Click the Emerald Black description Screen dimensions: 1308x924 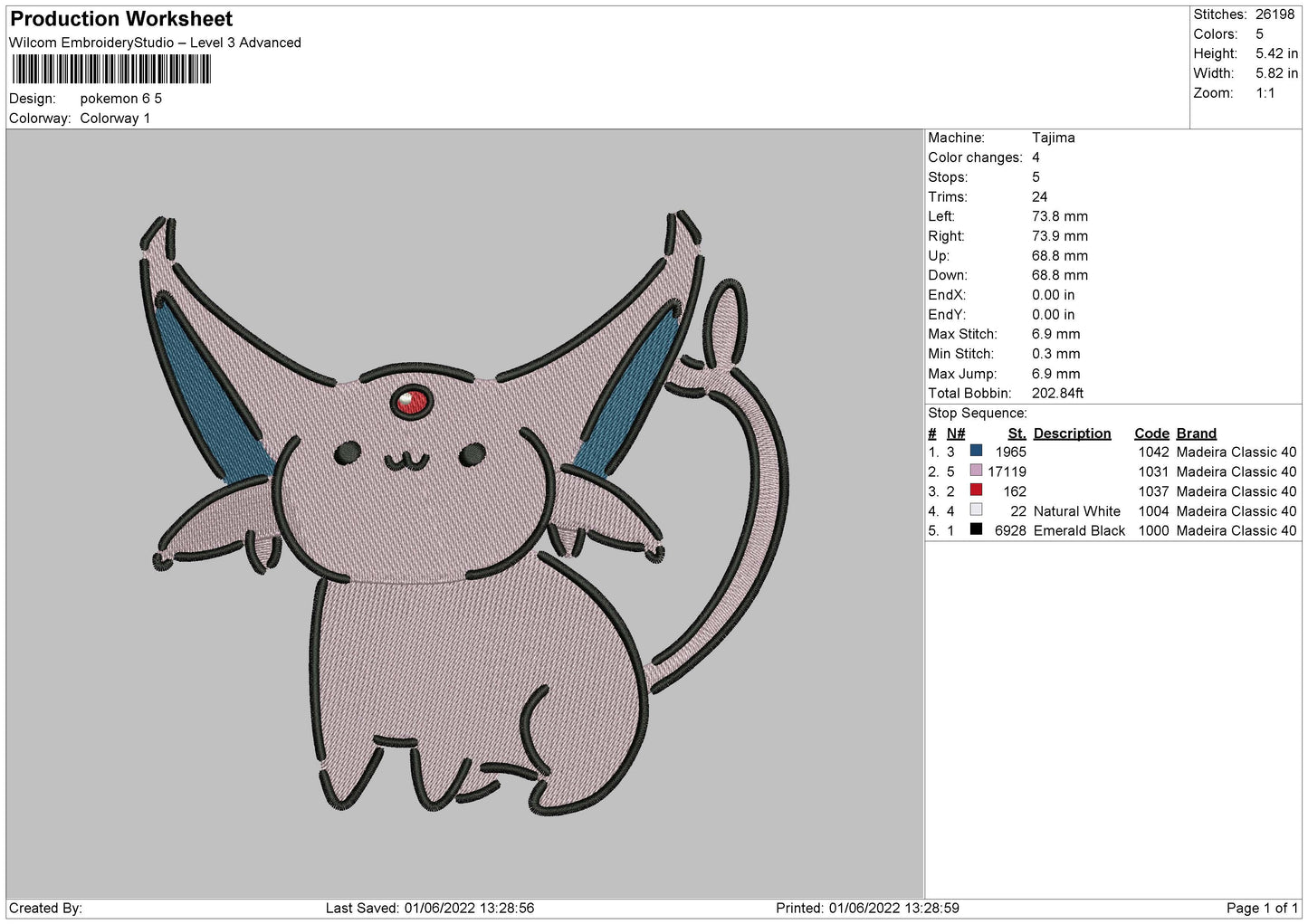(x=1079, y=530)
